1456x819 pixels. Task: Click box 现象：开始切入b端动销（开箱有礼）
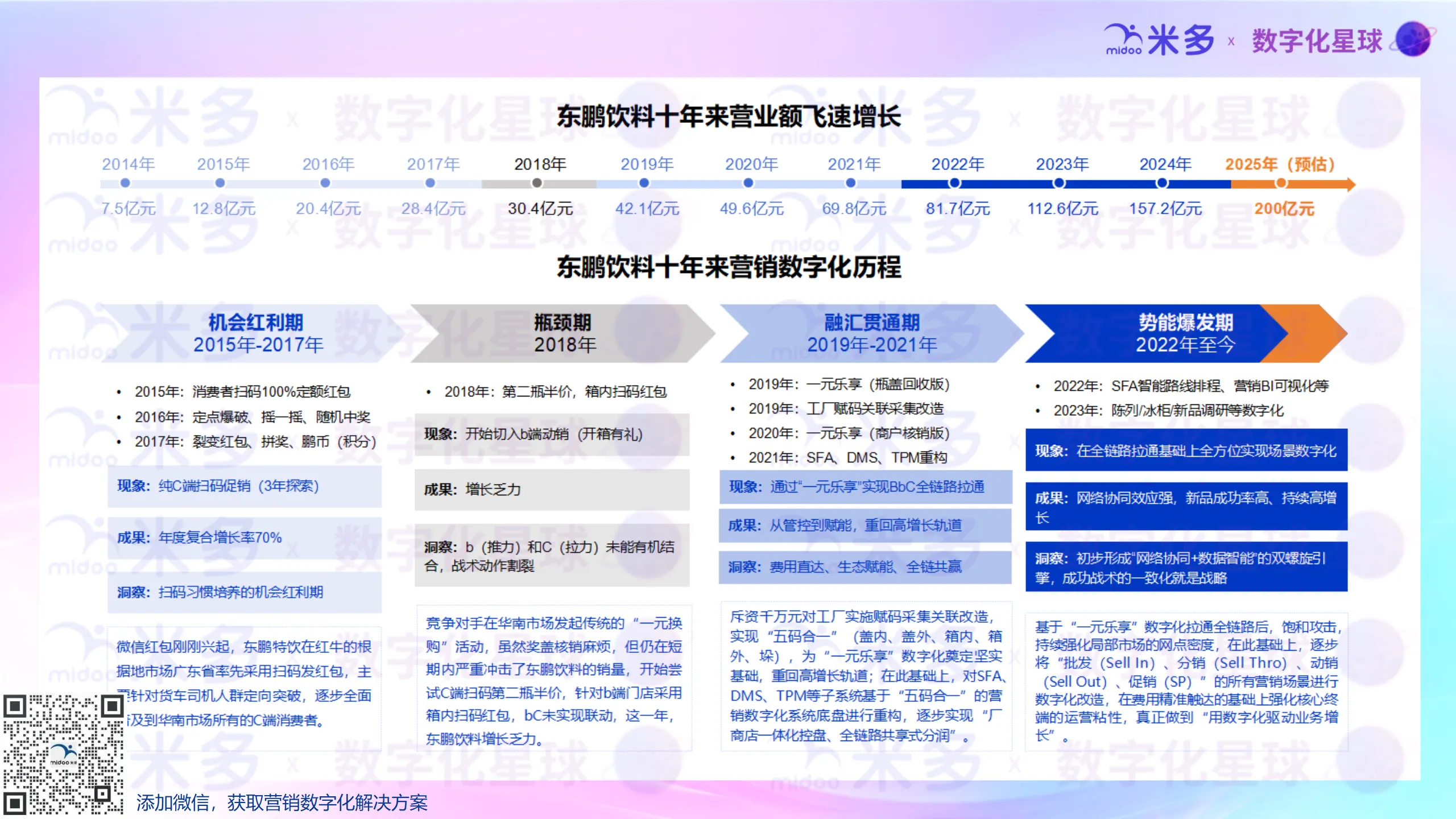(552, 435)
